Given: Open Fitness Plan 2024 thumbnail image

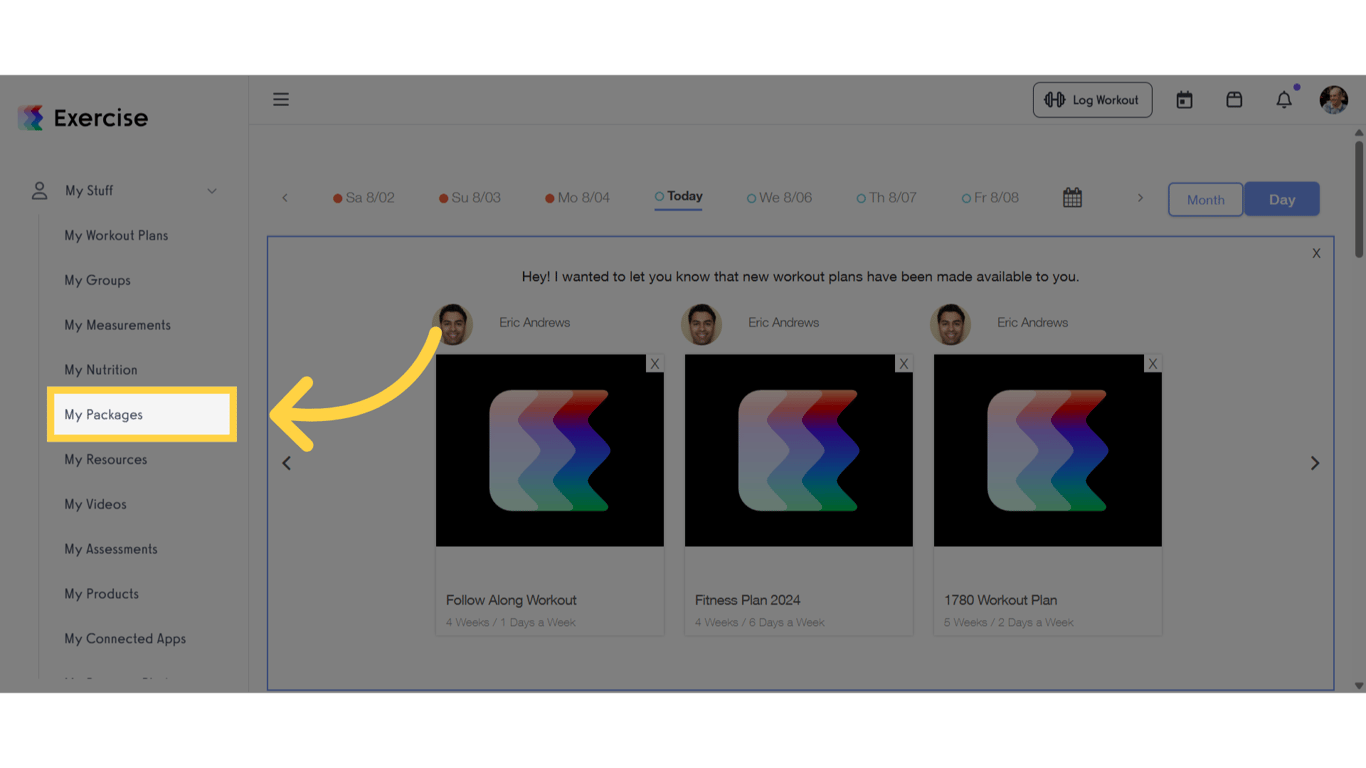Looking at the screenshot, I should coord(799,450).
